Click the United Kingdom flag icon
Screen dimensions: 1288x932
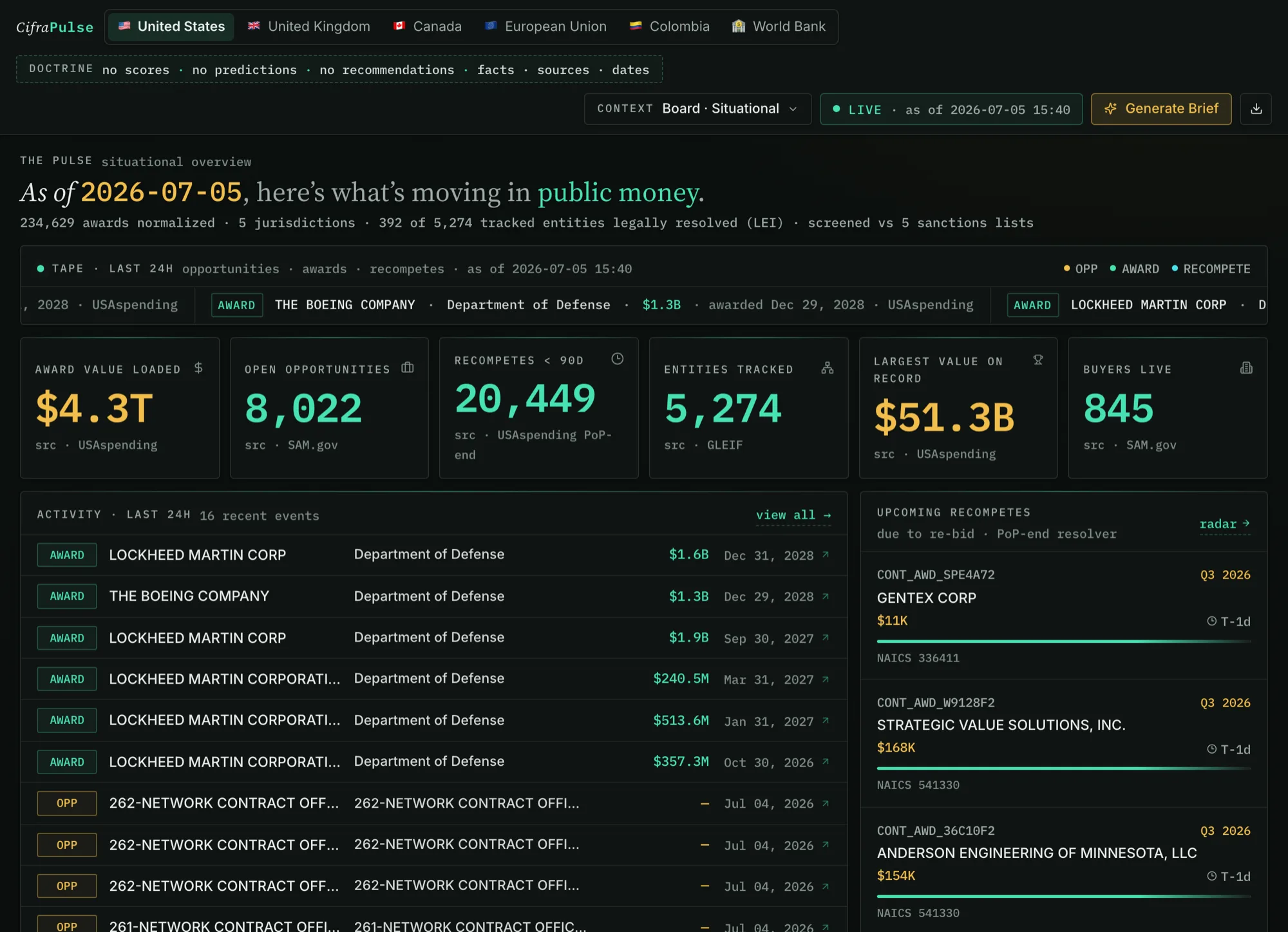(254, 26)
